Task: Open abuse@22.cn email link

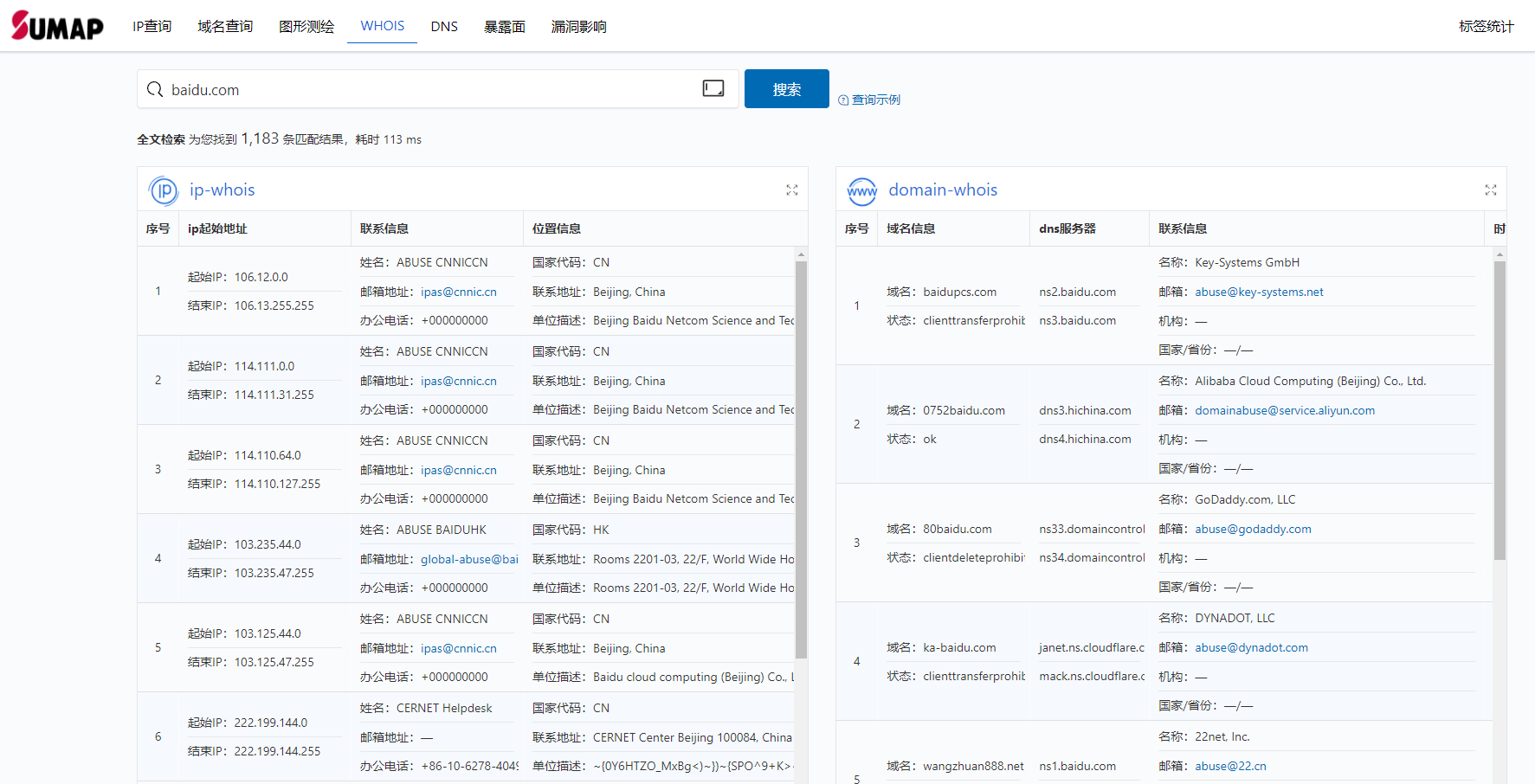Action: (1230, 766)
